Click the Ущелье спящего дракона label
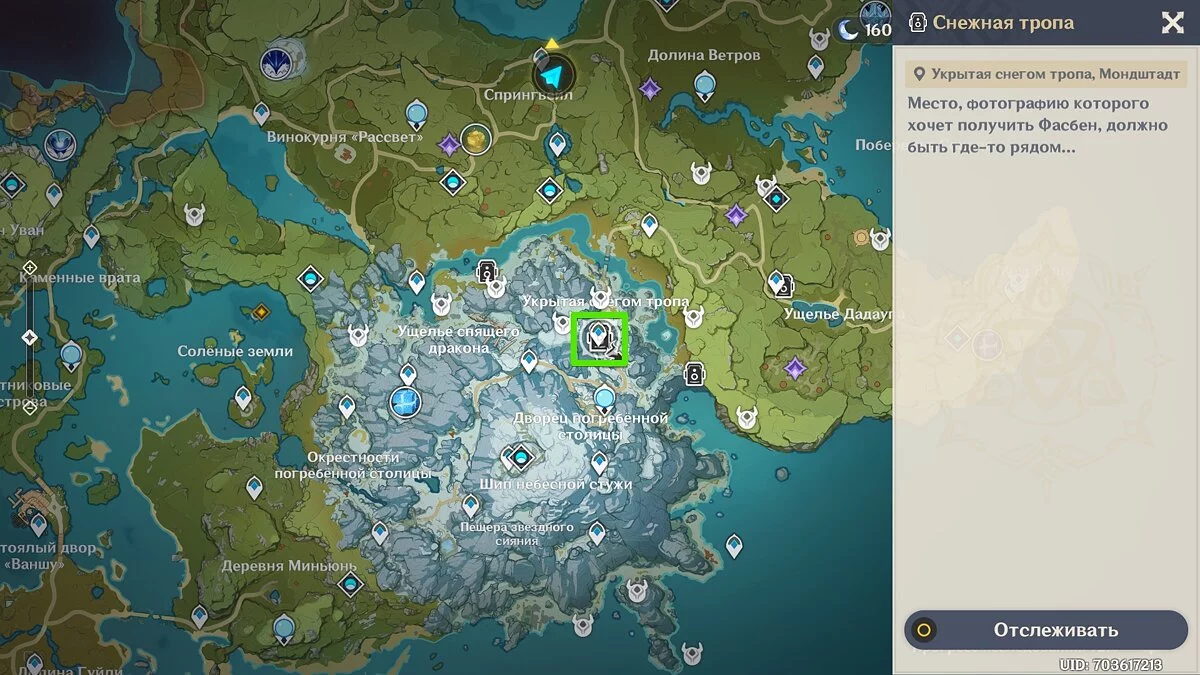The image size is (1200, 675). point(458,339)
